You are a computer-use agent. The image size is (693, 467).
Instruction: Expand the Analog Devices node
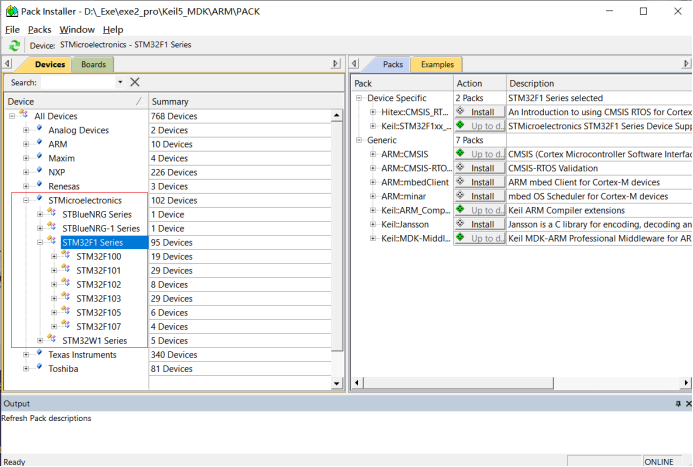tap(26, 130)
